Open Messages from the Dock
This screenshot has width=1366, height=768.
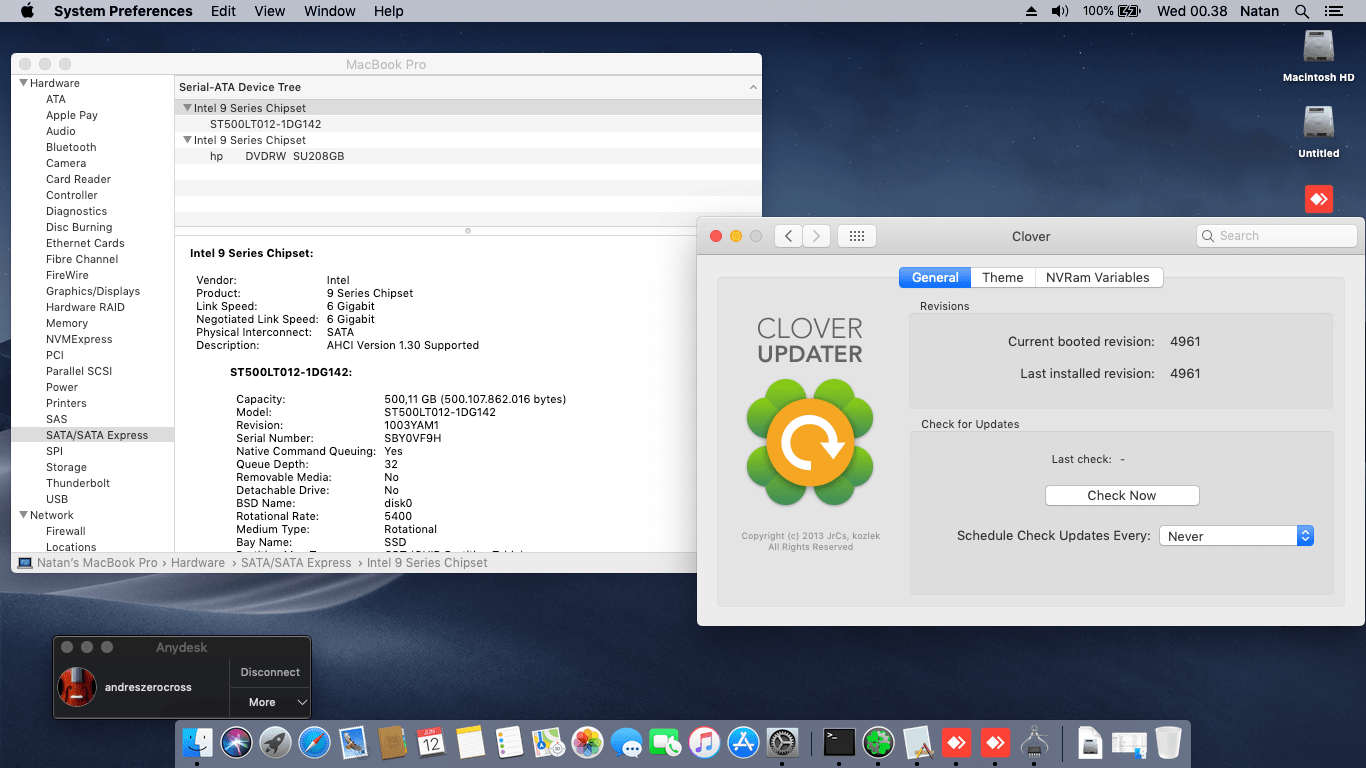(626, 742)
